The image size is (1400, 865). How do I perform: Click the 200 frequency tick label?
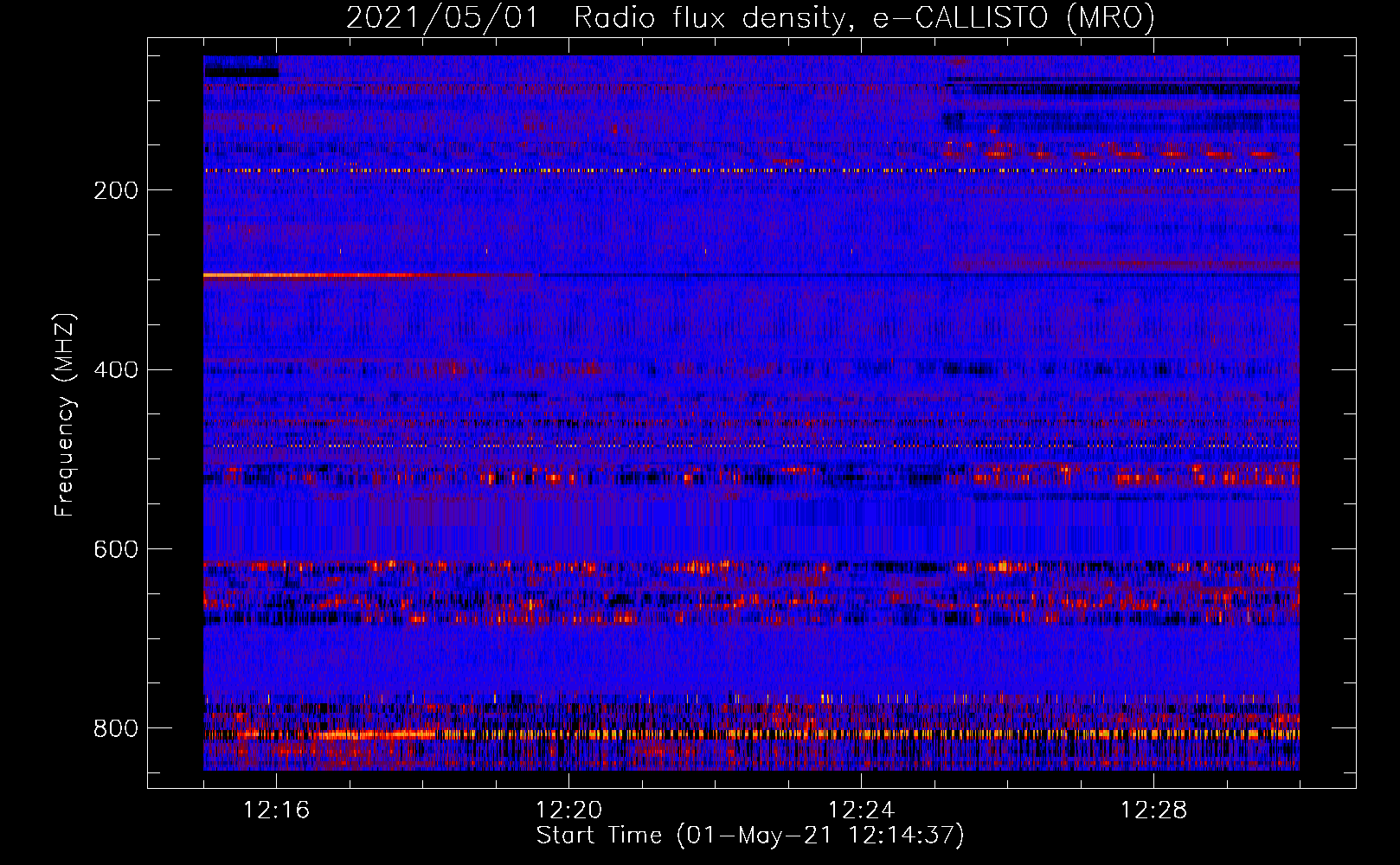116,190
